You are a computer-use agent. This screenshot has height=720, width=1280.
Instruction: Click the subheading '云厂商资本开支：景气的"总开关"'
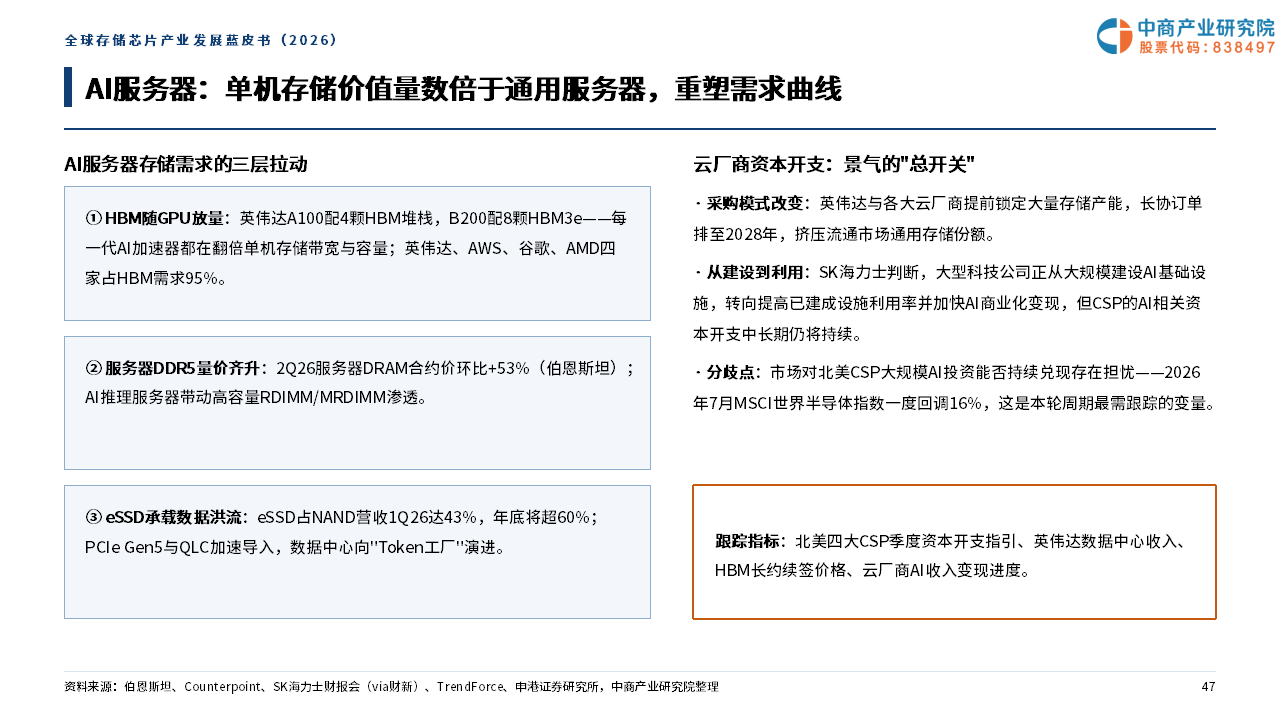tap(834, 164)
